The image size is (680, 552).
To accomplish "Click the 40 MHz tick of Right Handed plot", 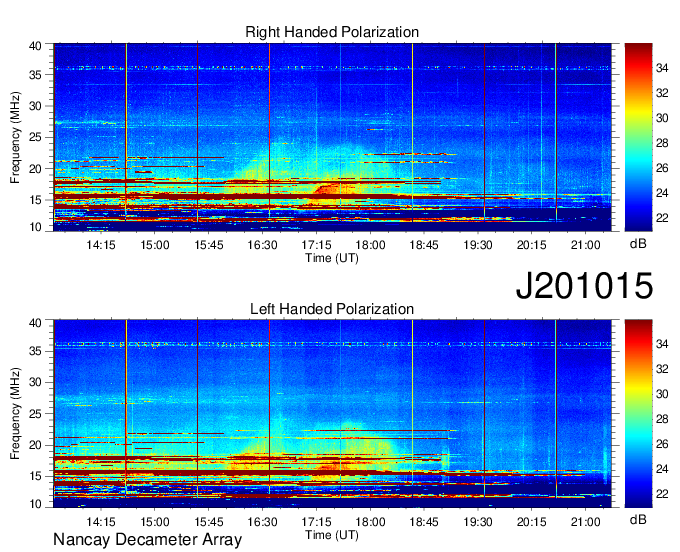I will [x=35, y=46].
